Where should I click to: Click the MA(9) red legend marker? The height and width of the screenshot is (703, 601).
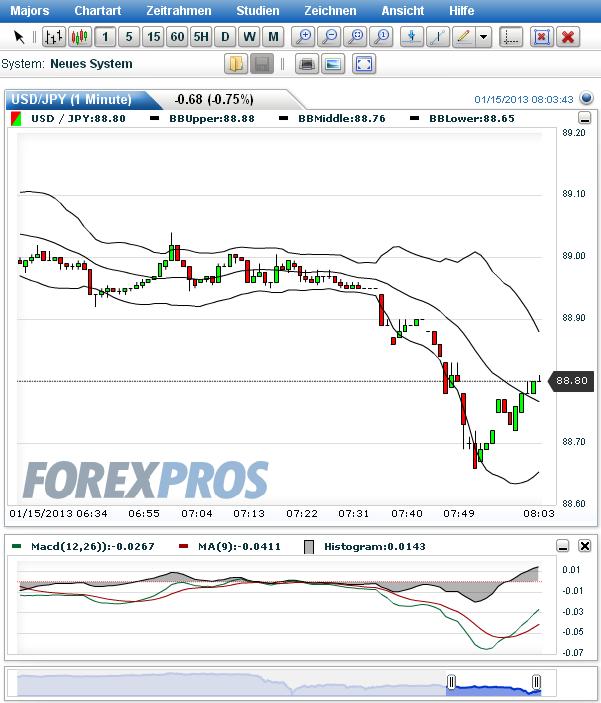pos(183,547)
